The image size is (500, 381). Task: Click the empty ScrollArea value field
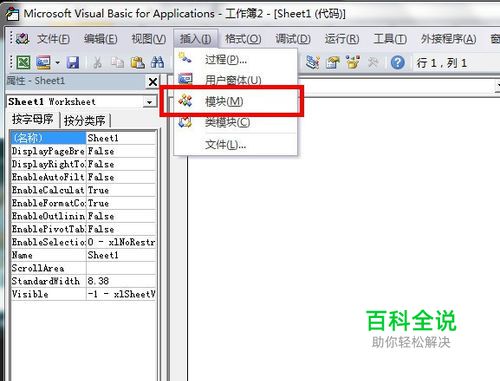pos(121,268)
